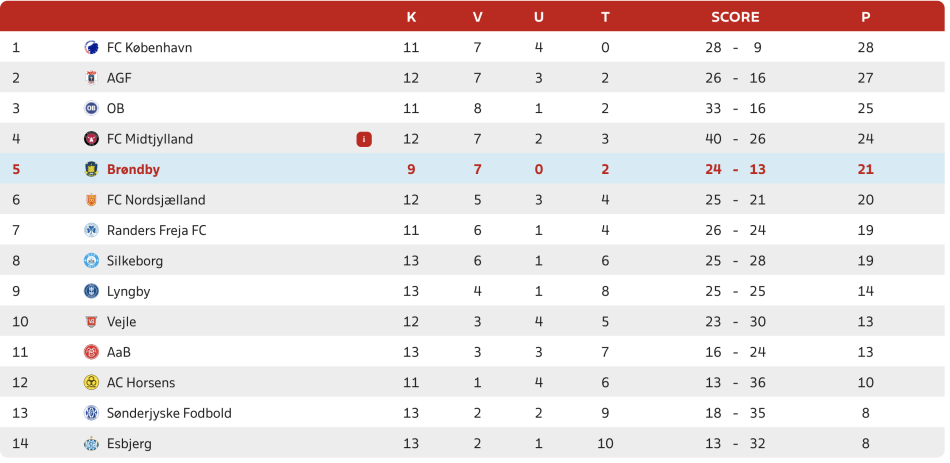
Task: Open the red info icon beside FC Midtjylland
Action: tap(364, 139)
